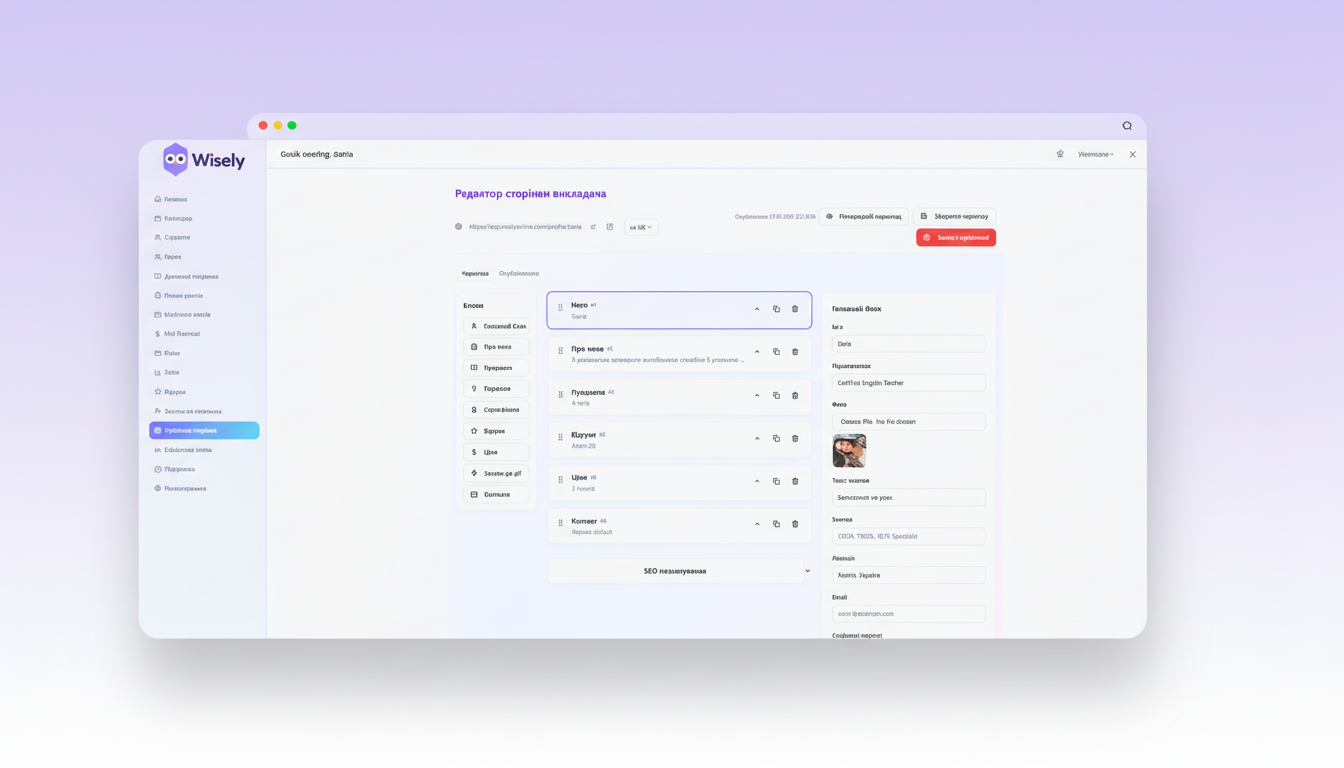Duplicate the Hero block using its copy icon
1344x768 pixels.
coord(776,308)
